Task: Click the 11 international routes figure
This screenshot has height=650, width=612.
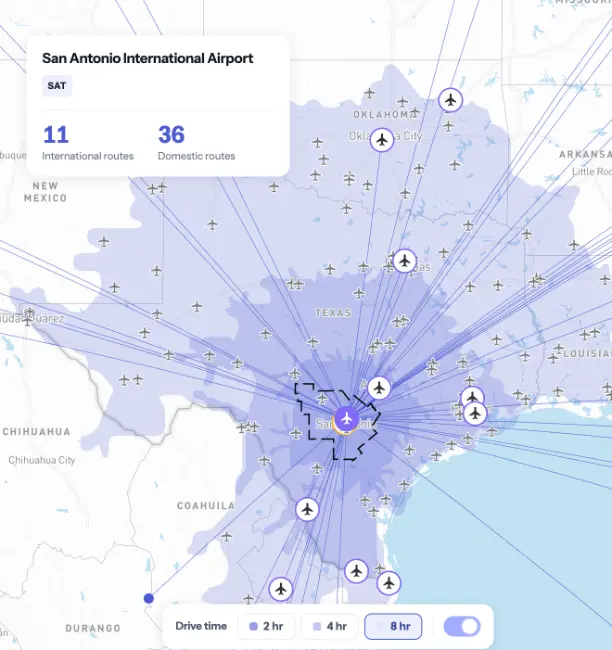Action: [56, 135]
